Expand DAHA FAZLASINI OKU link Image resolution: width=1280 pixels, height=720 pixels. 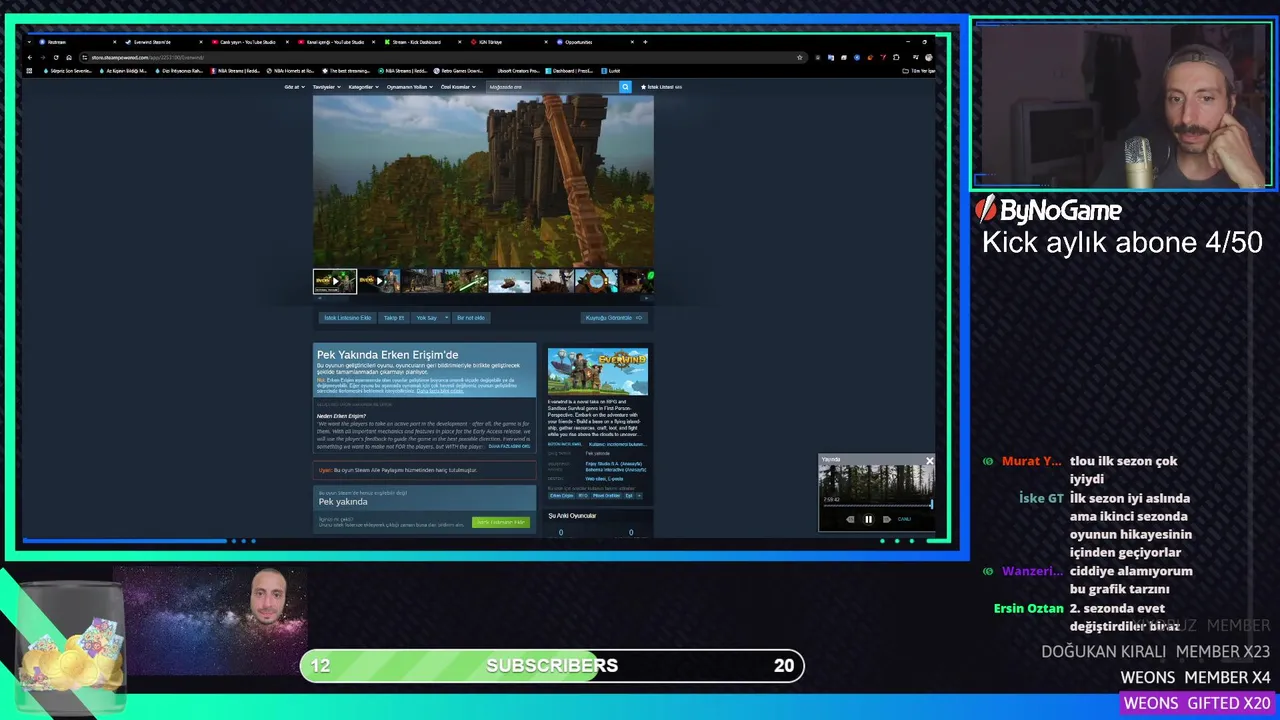pyautogui.click(x=509, y=446)
